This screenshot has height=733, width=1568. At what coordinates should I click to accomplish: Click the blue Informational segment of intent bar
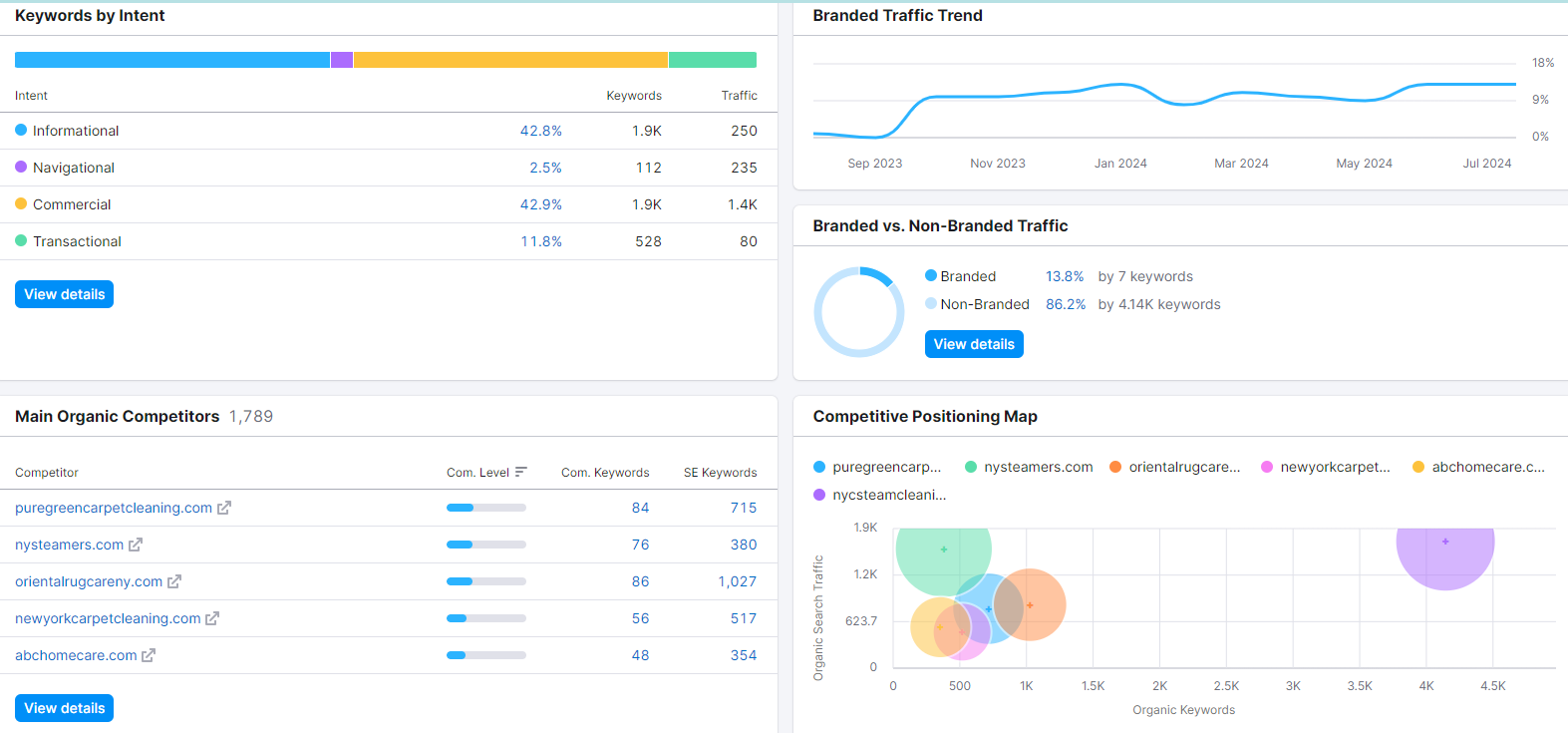(172, 60)
